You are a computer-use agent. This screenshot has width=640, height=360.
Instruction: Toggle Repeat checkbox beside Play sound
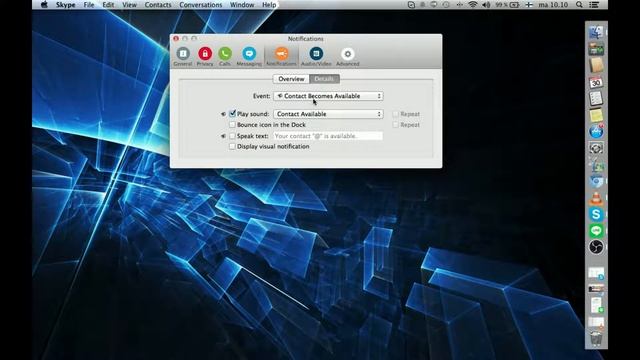point(395,114)
